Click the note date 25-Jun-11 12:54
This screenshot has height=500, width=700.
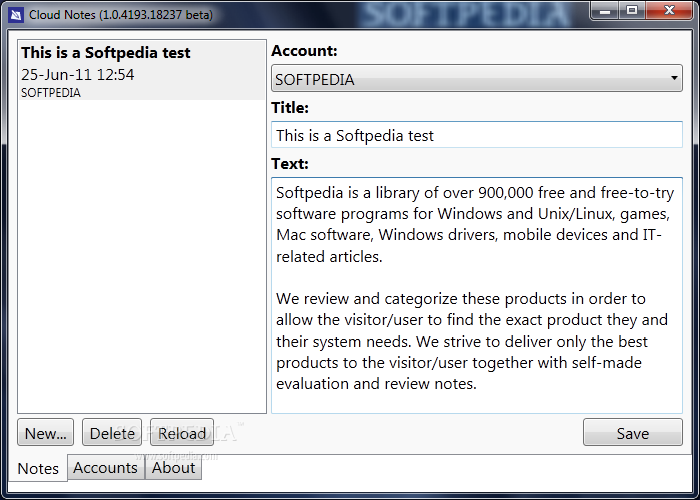coord(78,75)
